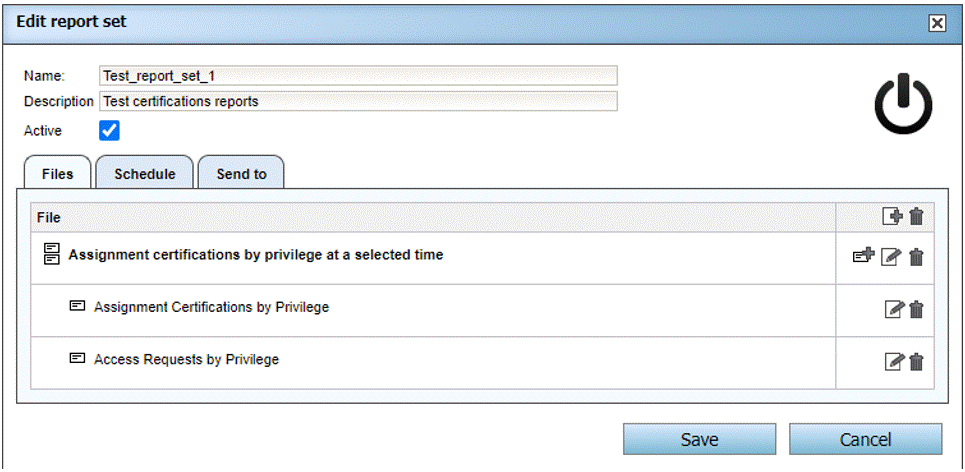This screenshot has width=965, height=472.
Task: Delete the Access Requests by Privilege report
Action: (x=916, y=362)
